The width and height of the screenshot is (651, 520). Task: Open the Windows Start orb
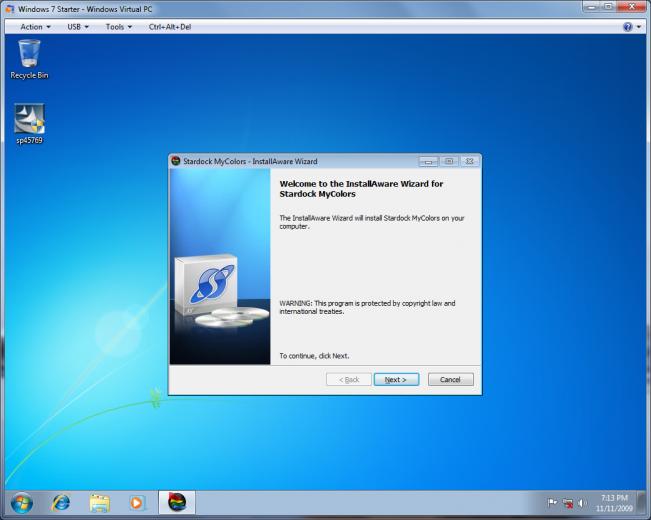point(22,503)
